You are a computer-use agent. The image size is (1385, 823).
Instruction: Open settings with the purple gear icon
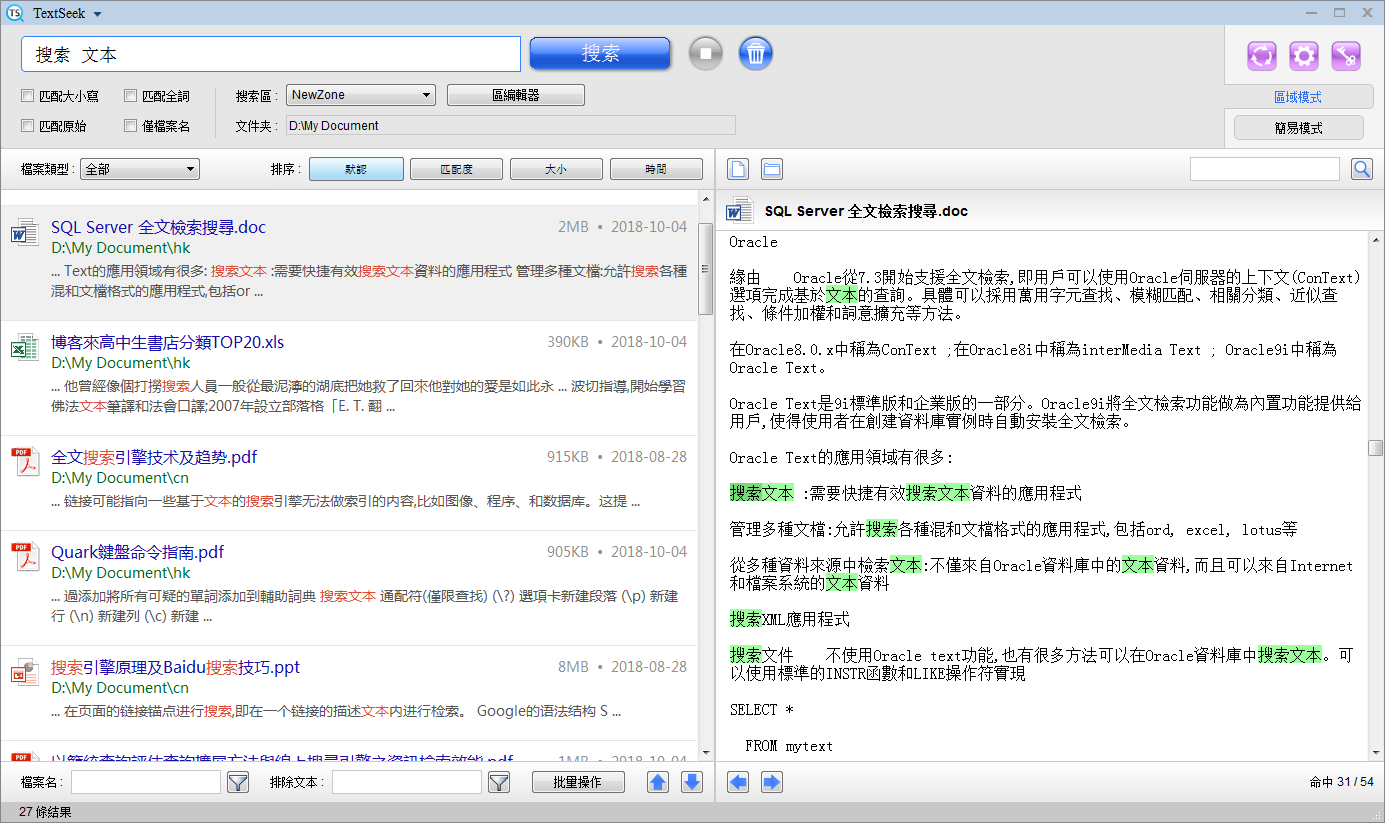(1303, 56)
